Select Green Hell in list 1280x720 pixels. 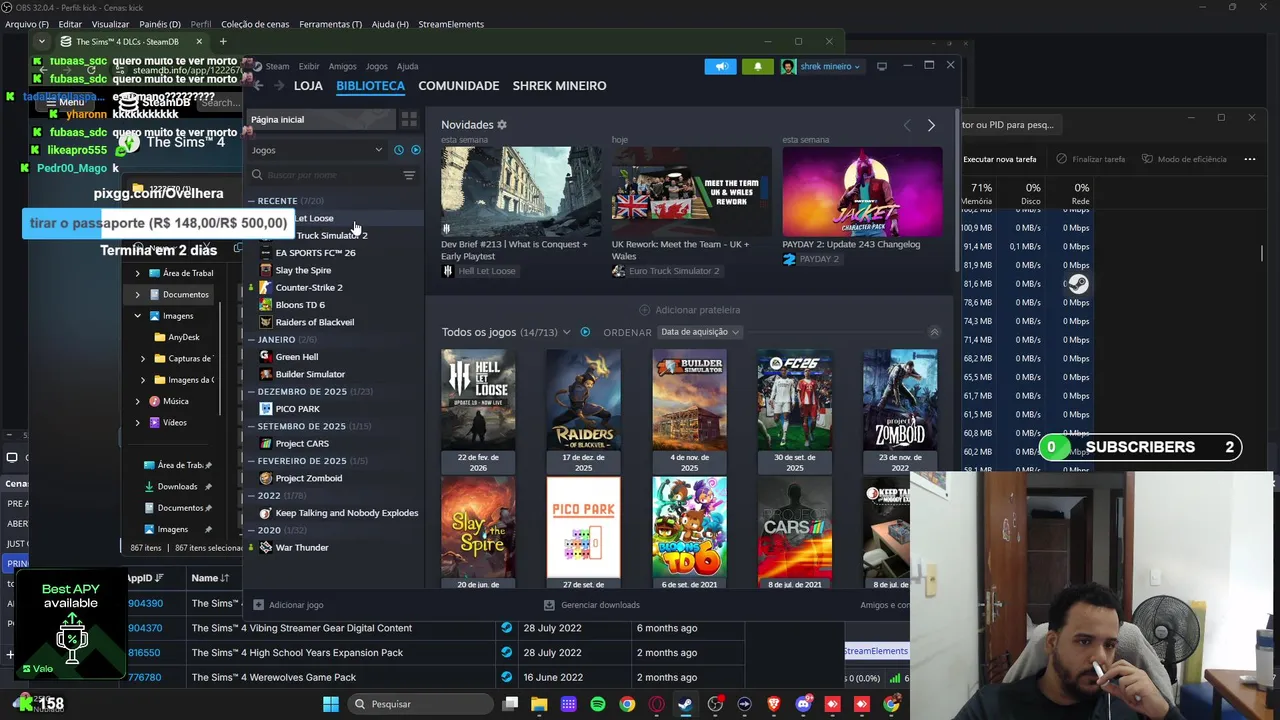(297, 357)
